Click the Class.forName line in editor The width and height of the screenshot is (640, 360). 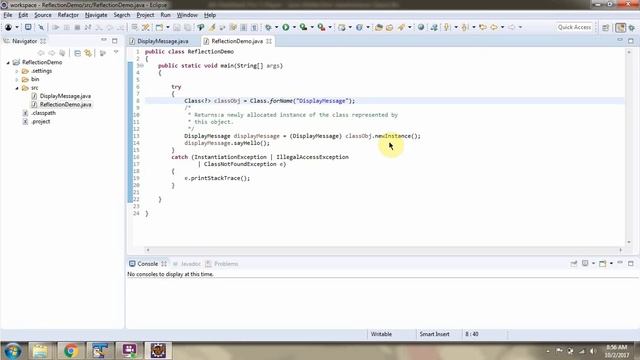tap(384, 101)
